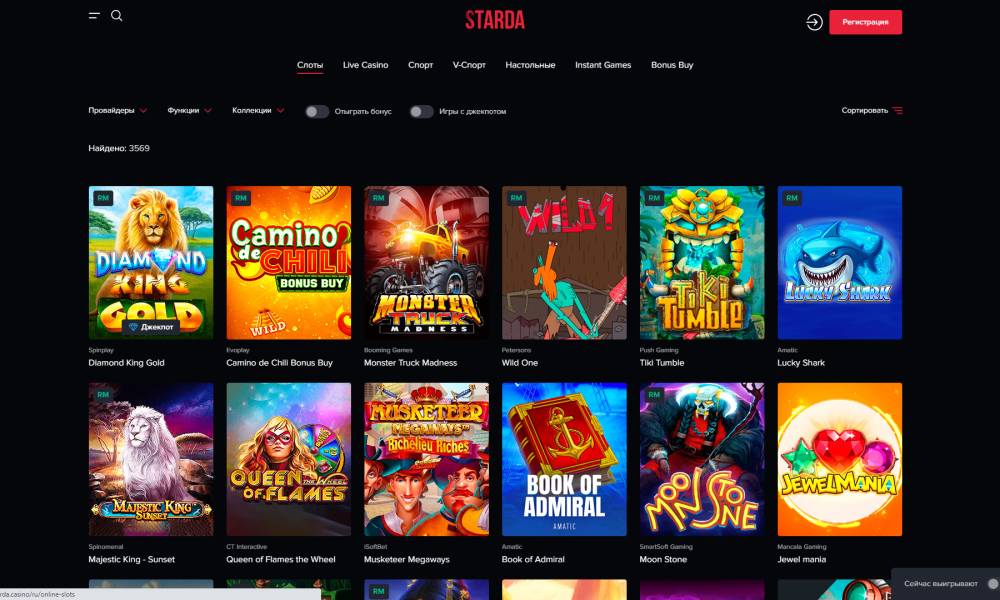Open the Tiki Tumble game thumbnail
The image size is (1000, 600).
point(702,263)
